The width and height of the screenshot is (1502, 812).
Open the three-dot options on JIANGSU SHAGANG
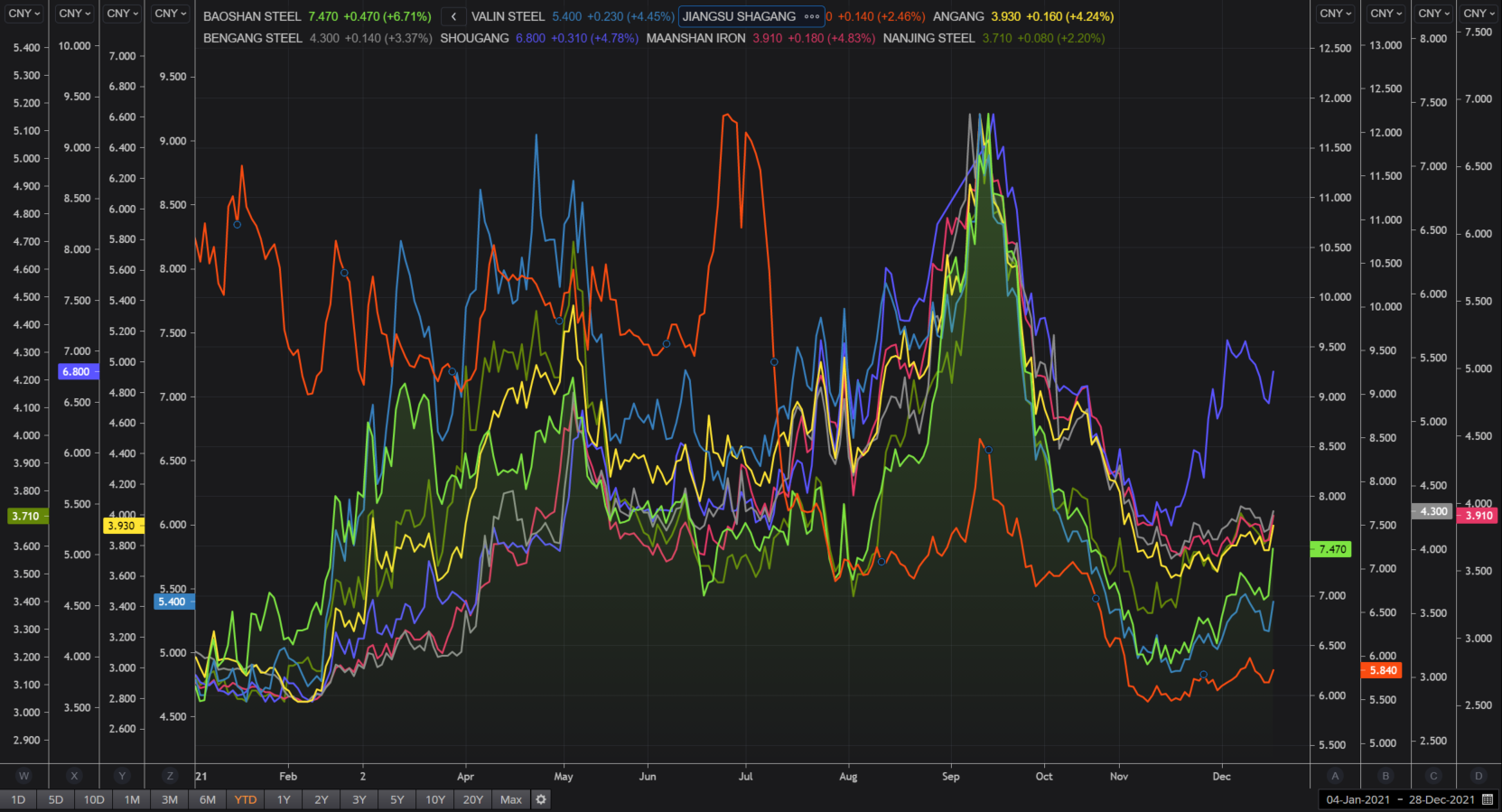[x=812, y=16]
